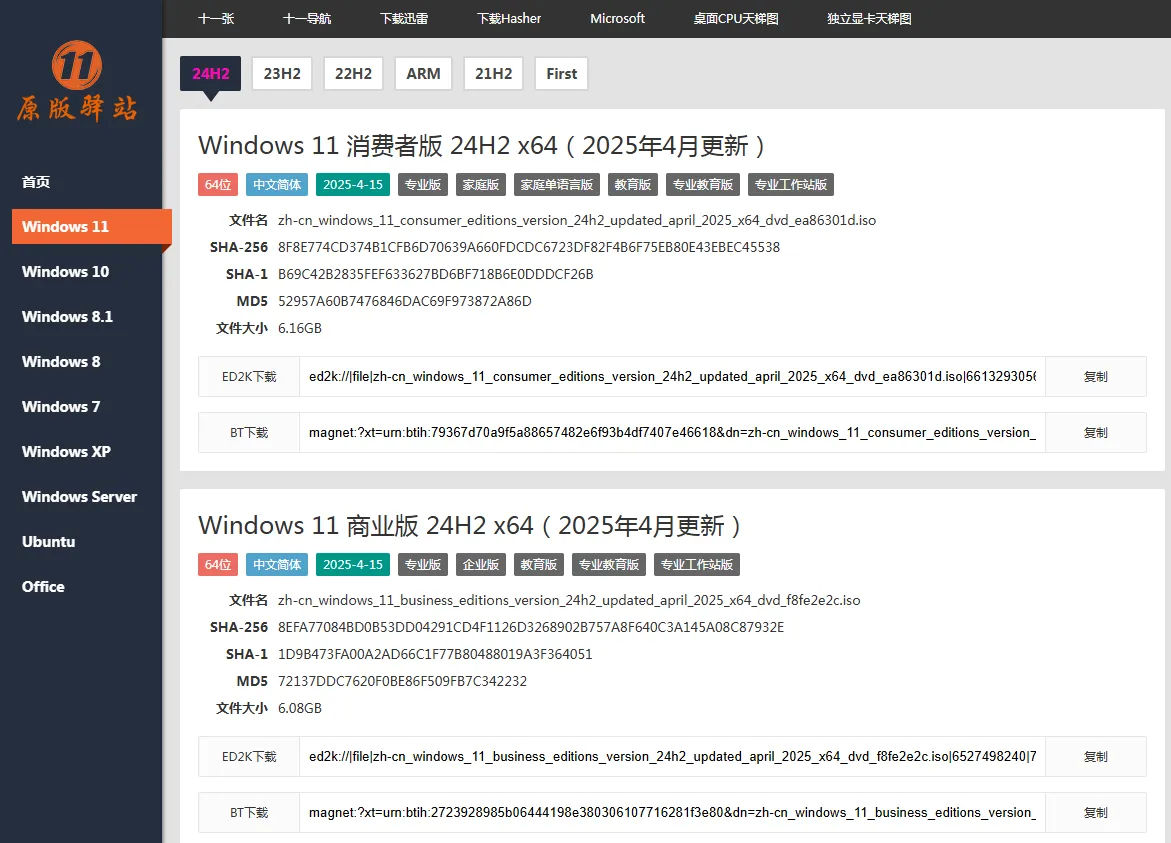This screenshot has width=1171, height=843.
Task: Click the 2025-4-15 date tag
Action: point(352,184)
